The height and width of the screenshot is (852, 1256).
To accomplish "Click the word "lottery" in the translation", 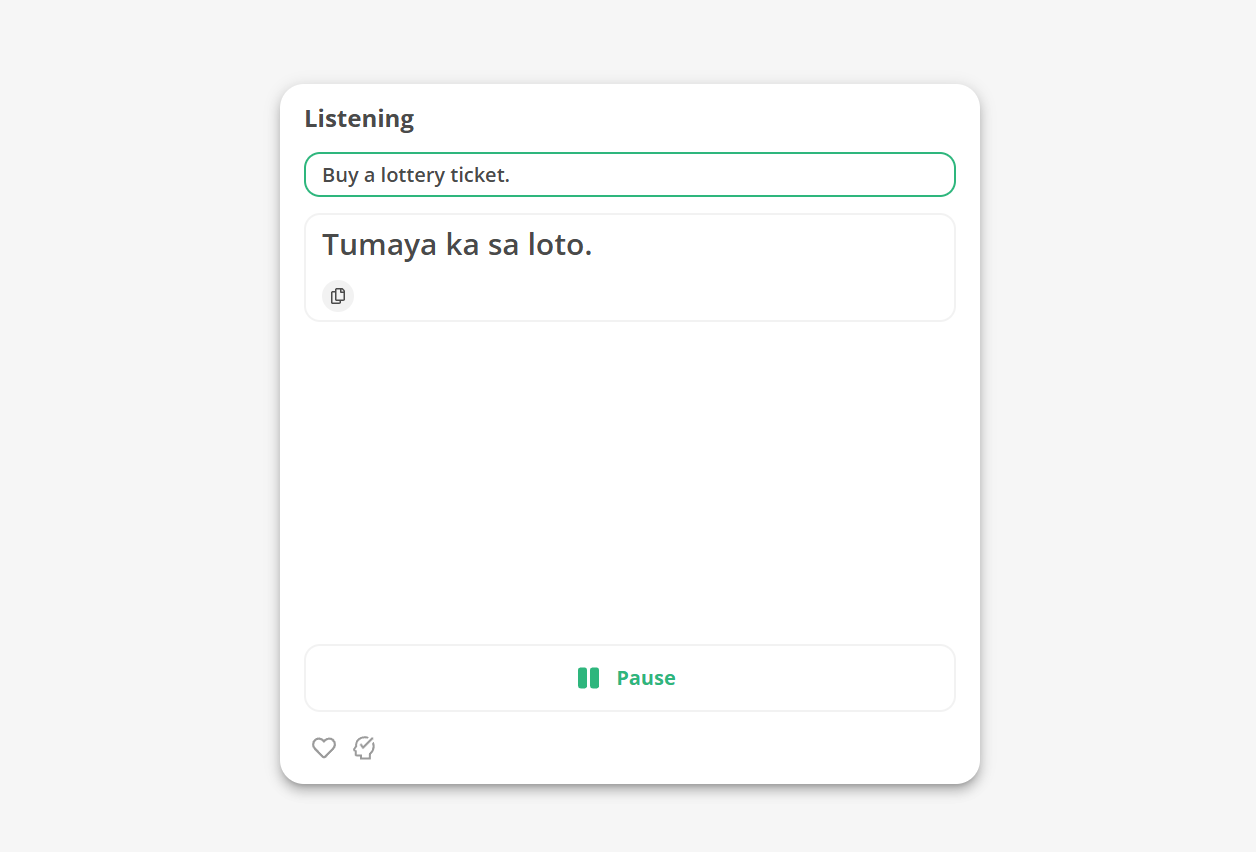I will click(x=413, y=175).
